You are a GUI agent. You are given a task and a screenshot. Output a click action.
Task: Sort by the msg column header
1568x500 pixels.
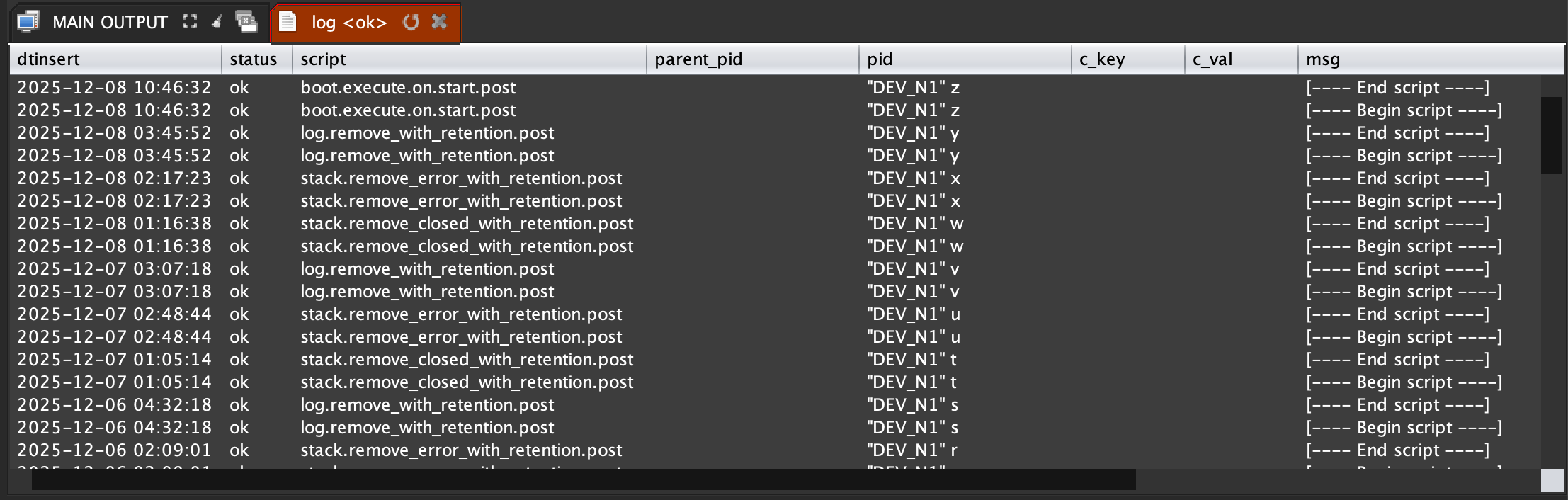(1429, 59)
